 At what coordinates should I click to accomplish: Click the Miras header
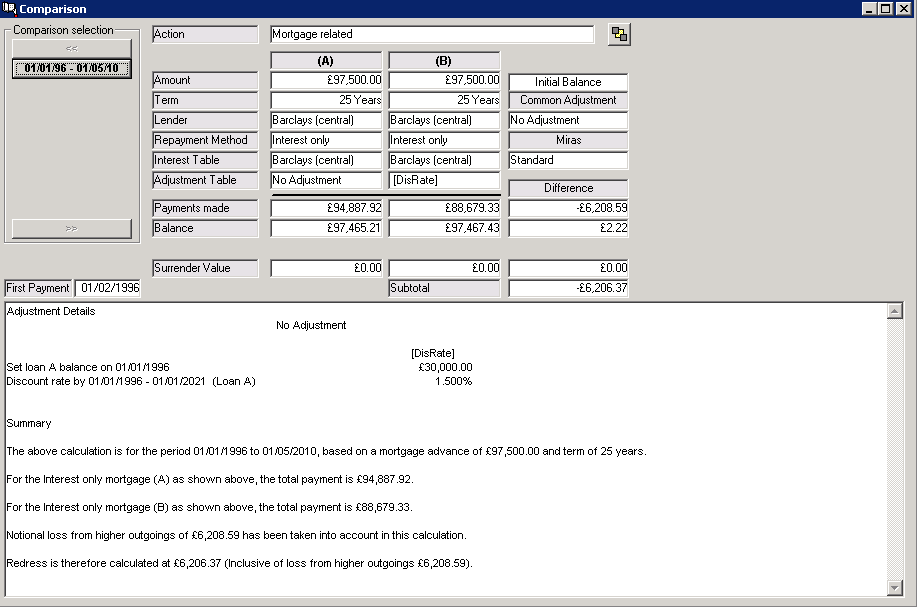pos(568,140)
